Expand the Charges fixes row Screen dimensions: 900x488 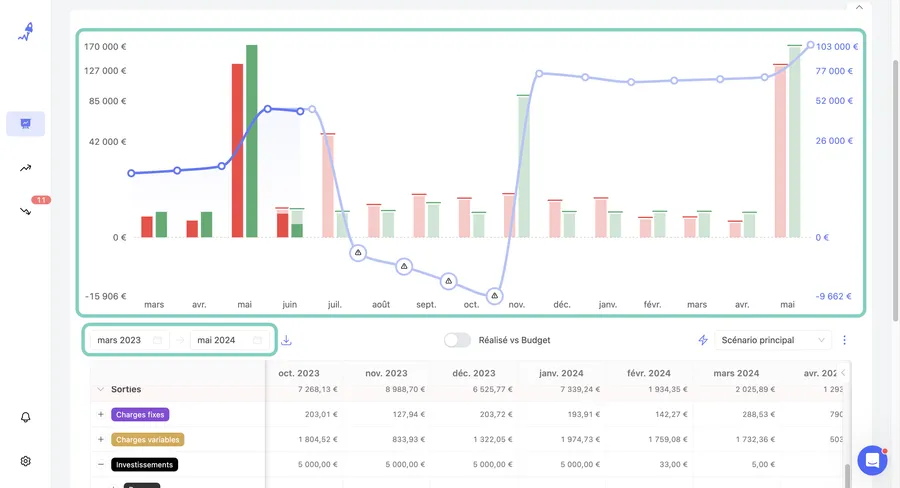tap(100, 415)
